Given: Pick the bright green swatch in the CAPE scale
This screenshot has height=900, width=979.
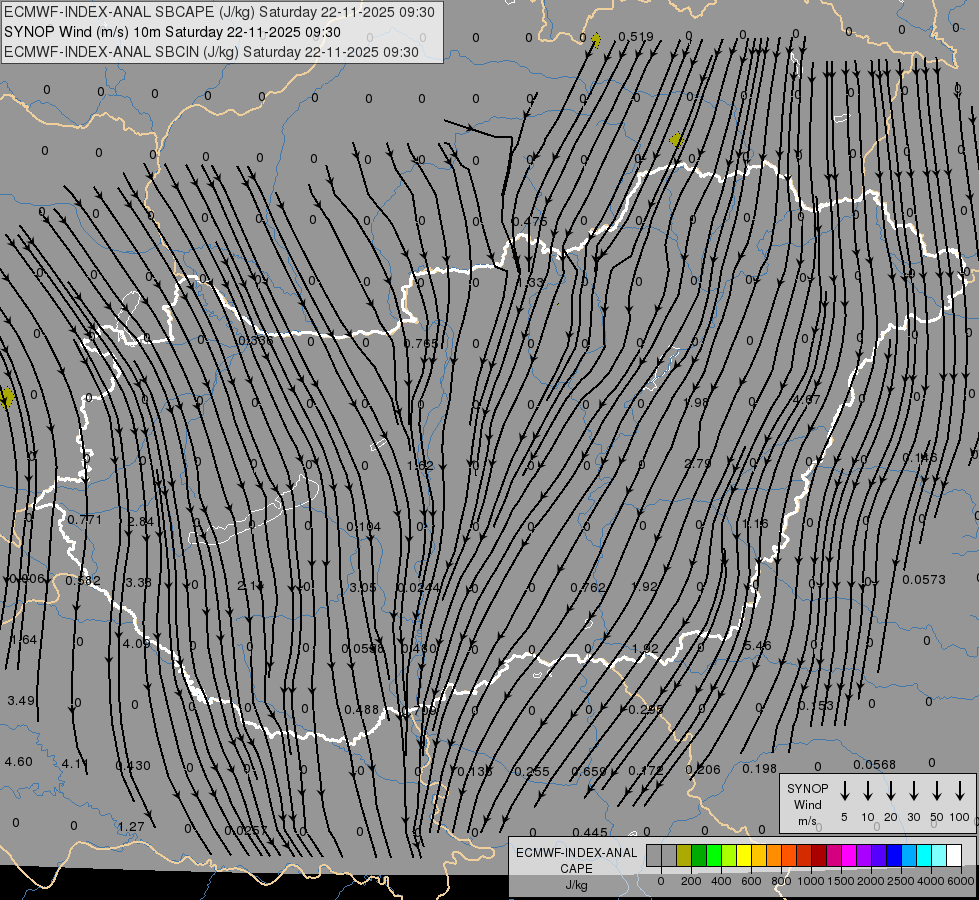Looking at the screenshot, I should click(714, 855).
